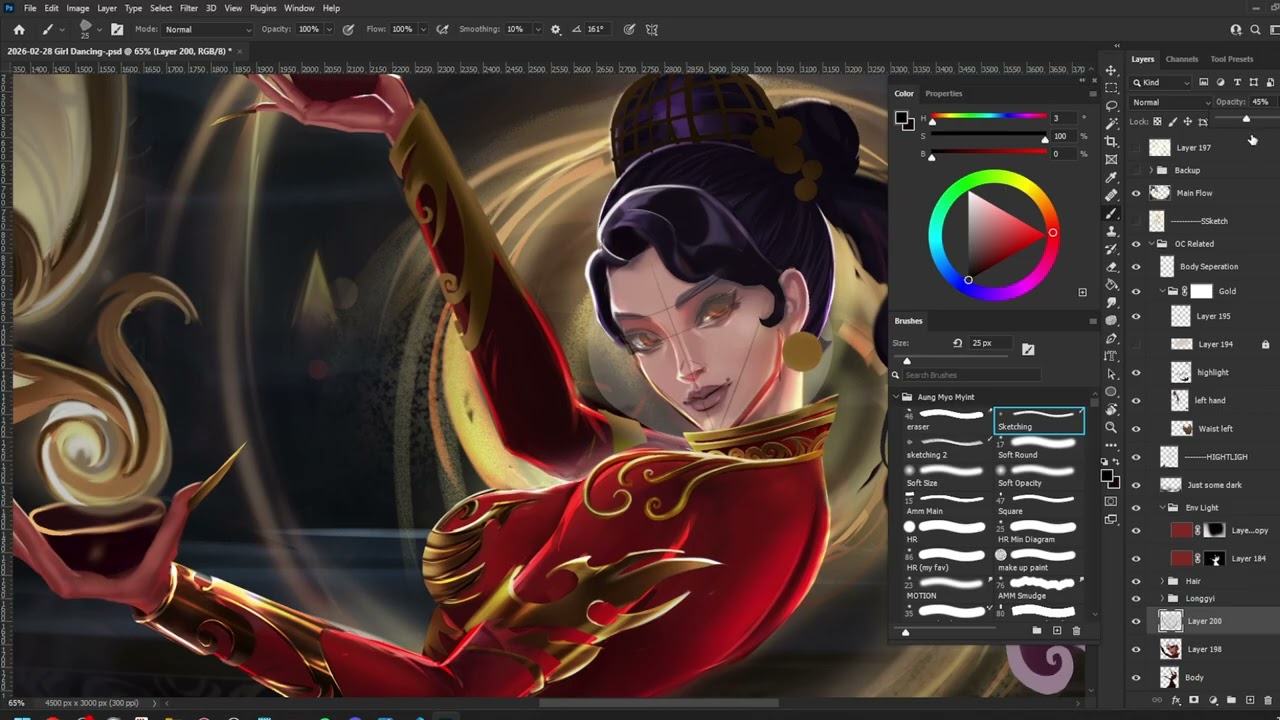
Task: Click the symmetry butterfly icon
Action: pos(652,29)
